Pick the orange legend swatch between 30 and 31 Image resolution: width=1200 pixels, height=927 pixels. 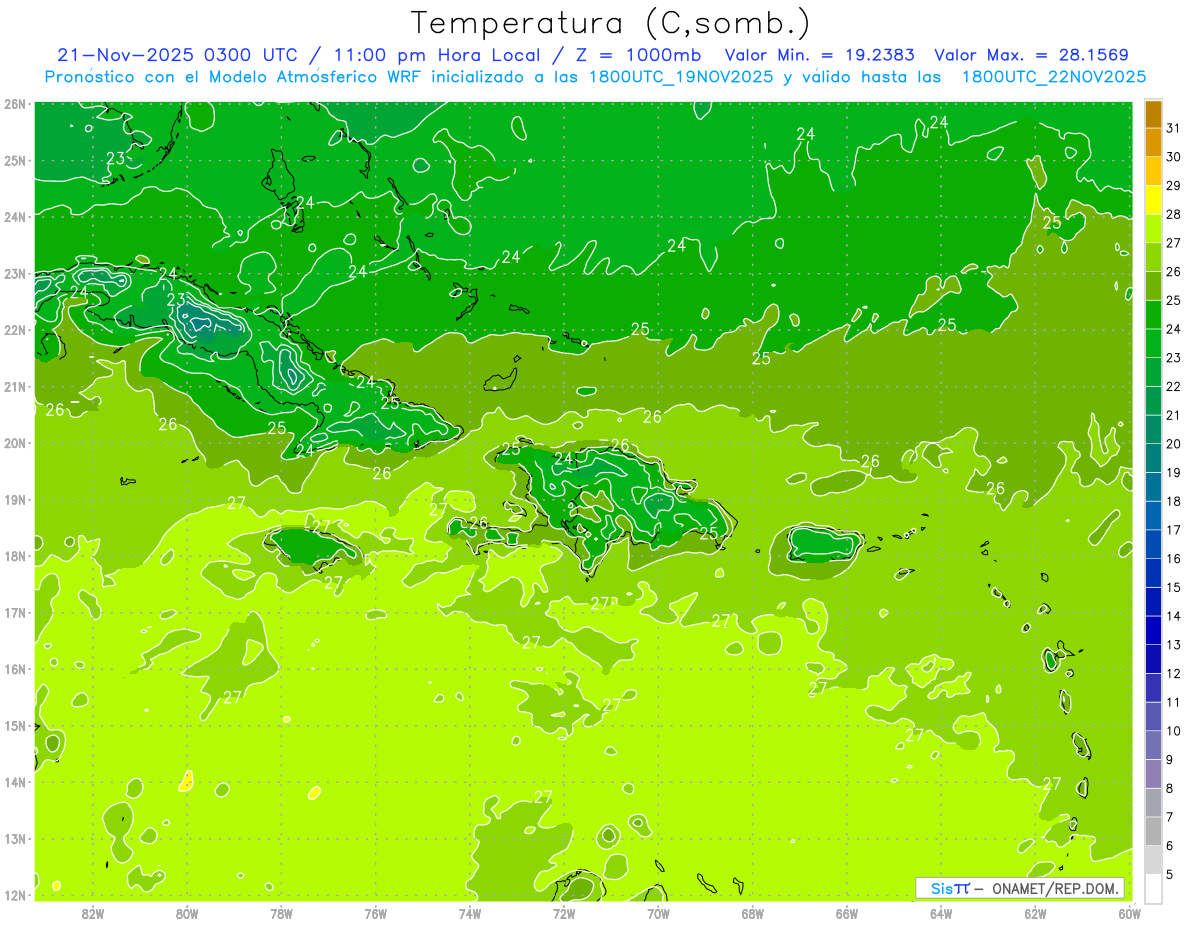pos(1153,143)
